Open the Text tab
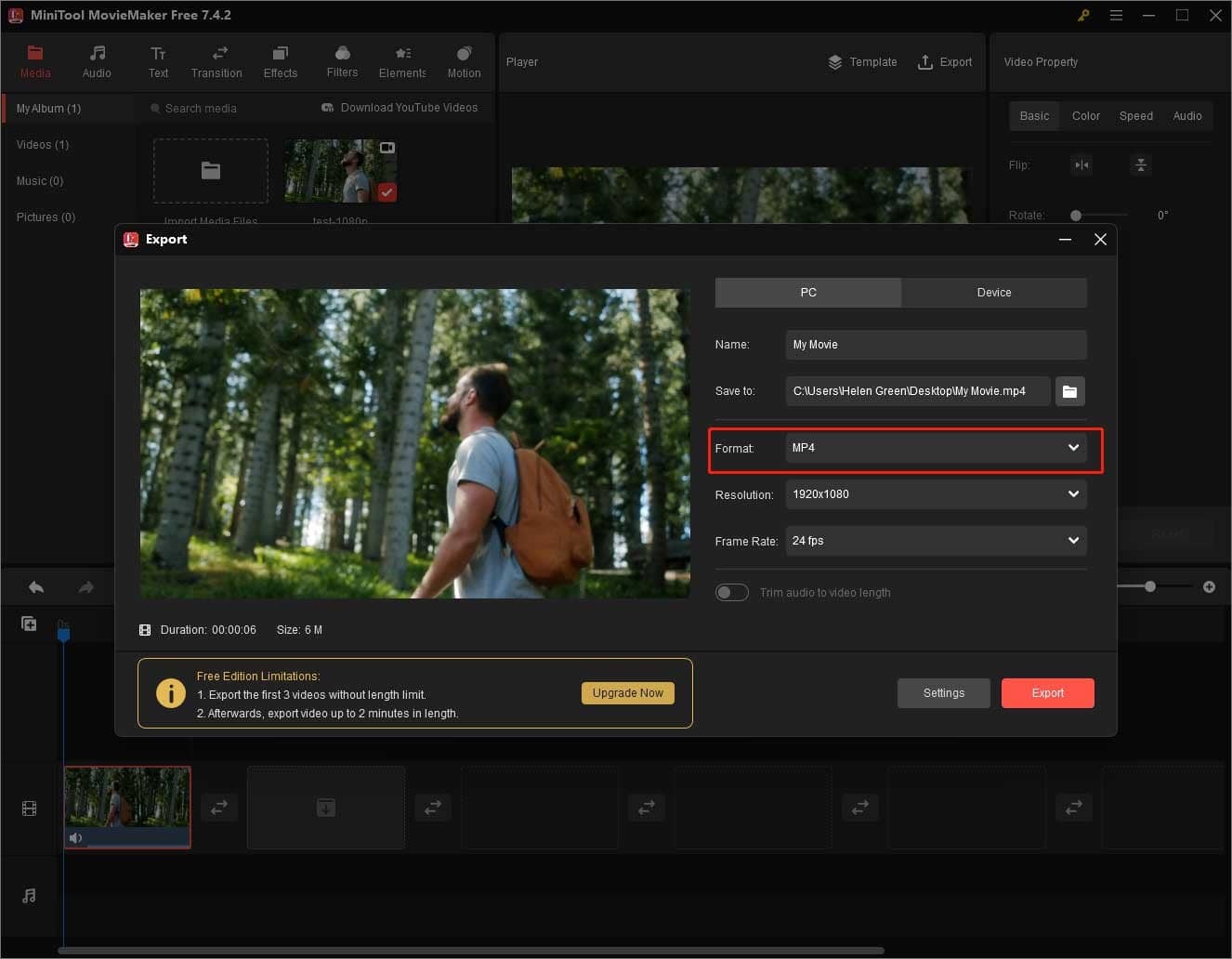The image size is (1232, 959). (158, 61)
